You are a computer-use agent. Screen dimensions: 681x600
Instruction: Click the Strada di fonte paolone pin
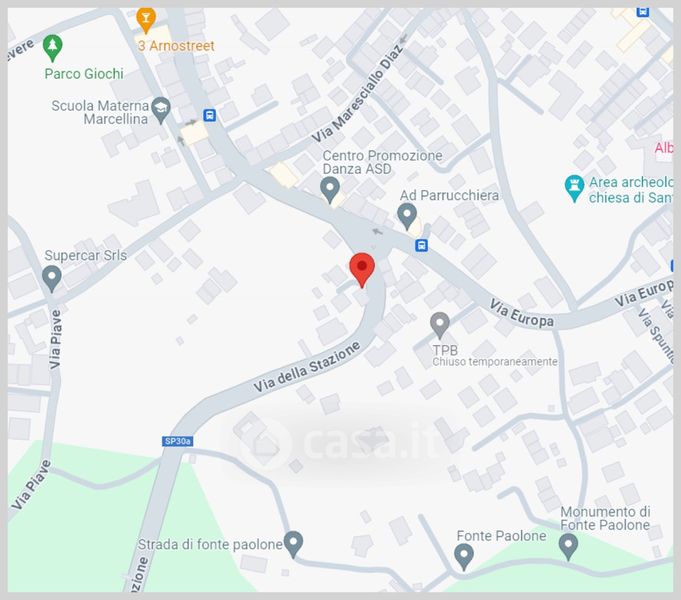coord(294,544)
